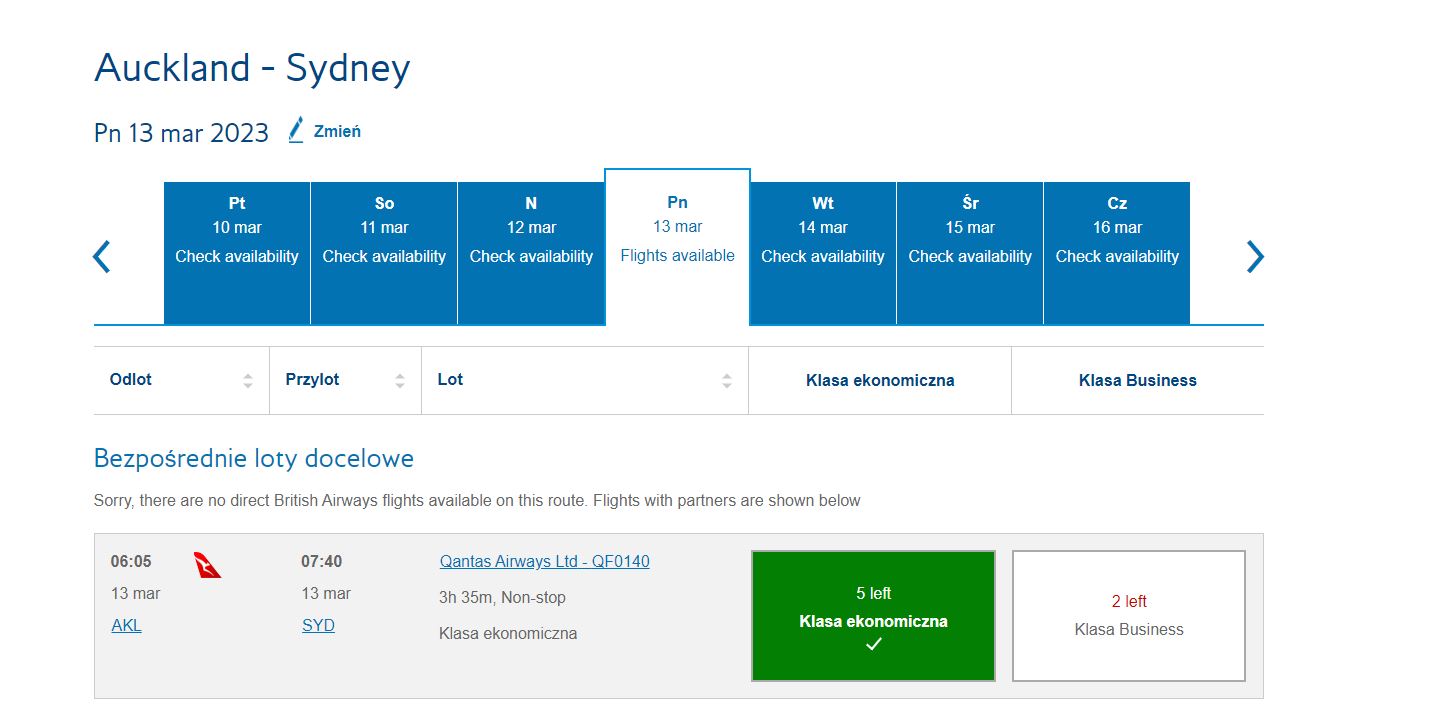Open Qantas Airways Ltd - QF0140 flight details
This screenshot has height=712, width=1448.
544,562
